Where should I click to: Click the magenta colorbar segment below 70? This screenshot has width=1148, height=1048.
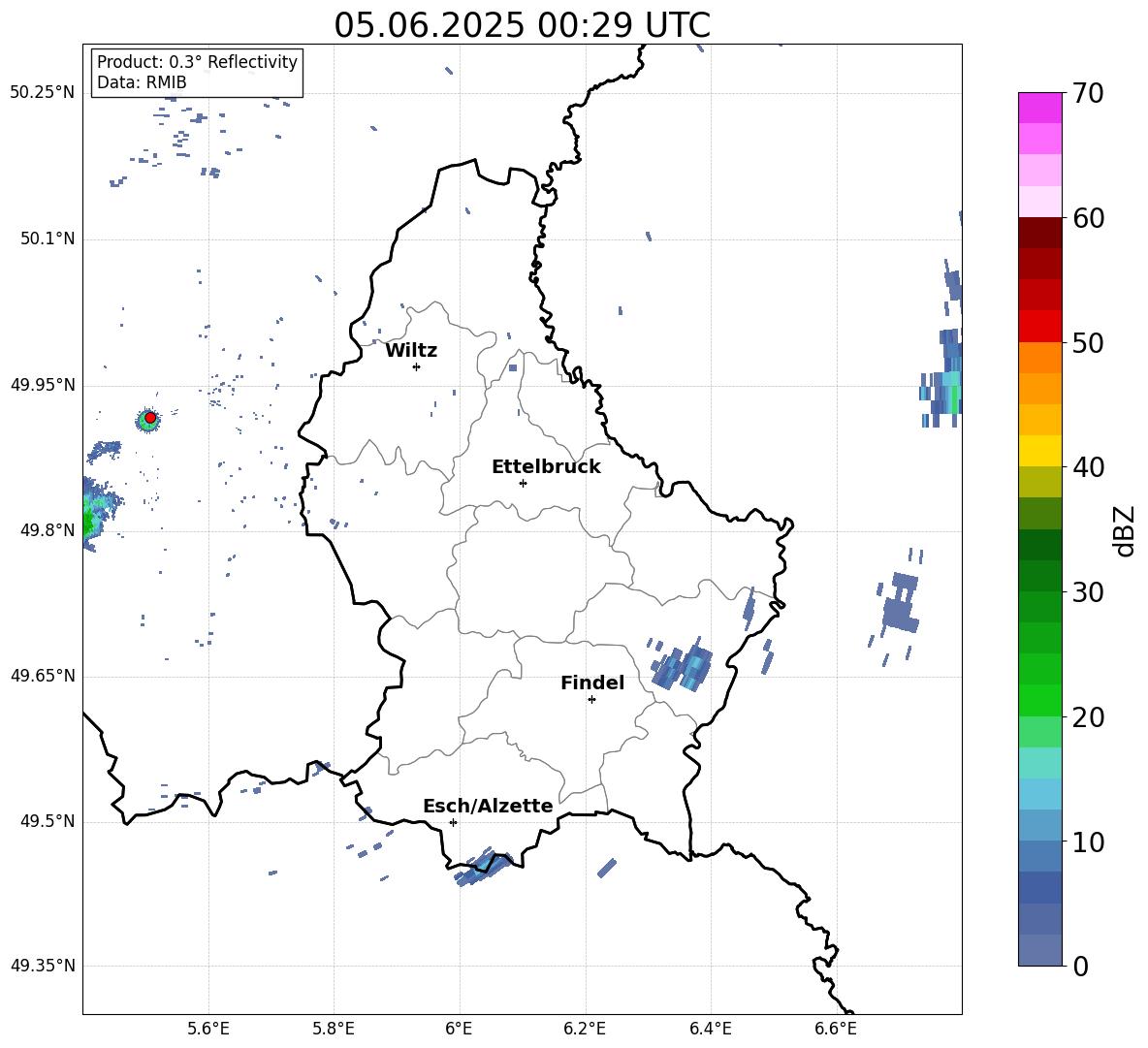(1039, 108)
